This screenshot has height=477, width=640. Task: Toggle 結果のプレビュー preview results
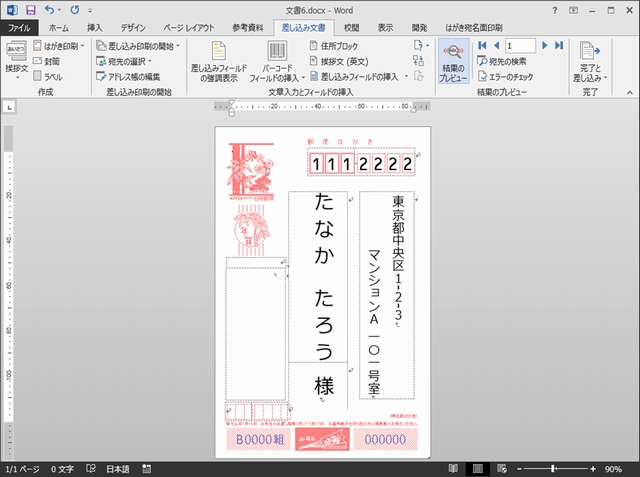pos(453,61)
